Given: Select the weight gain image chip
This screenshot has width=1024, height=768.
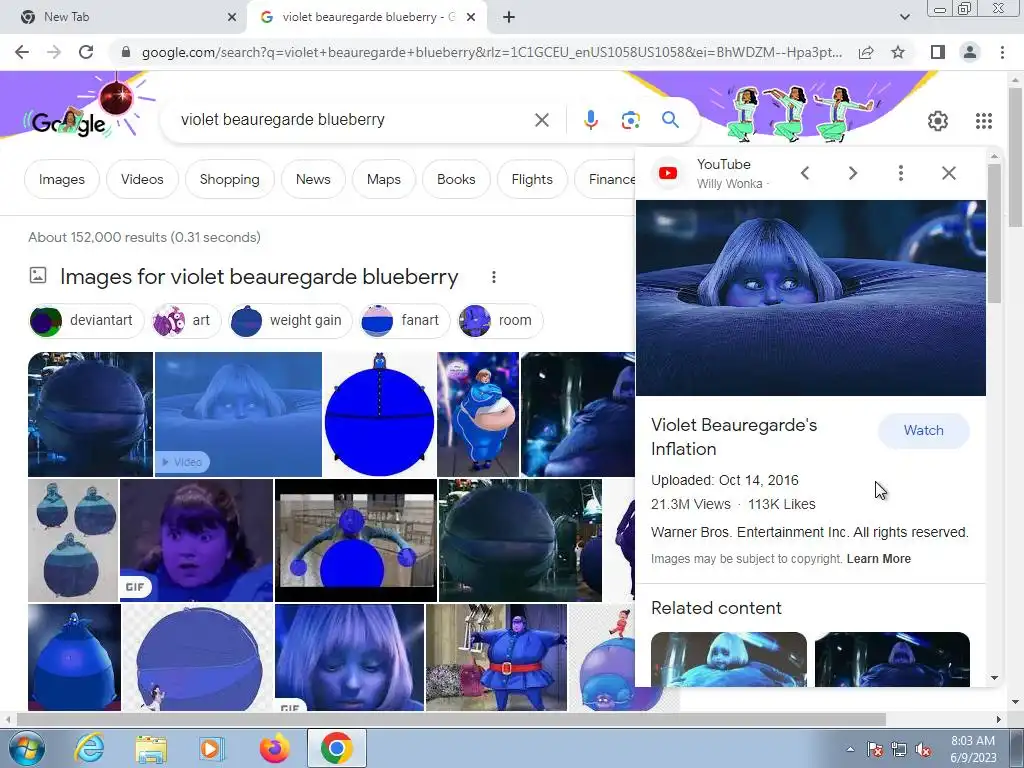Looking at the screenshot, I should click(291, 321).
